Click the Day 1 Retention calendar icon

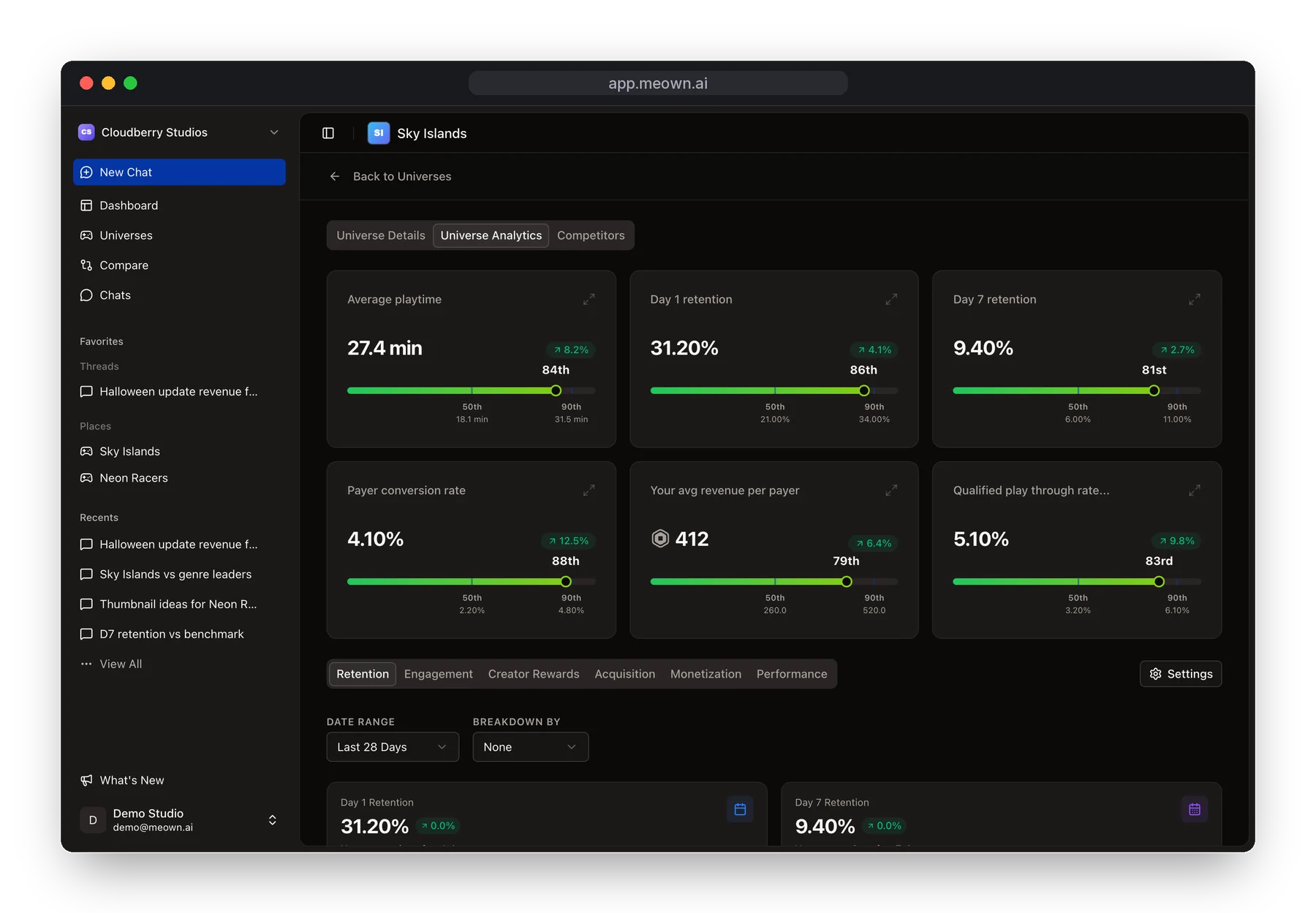pos(740,809)
